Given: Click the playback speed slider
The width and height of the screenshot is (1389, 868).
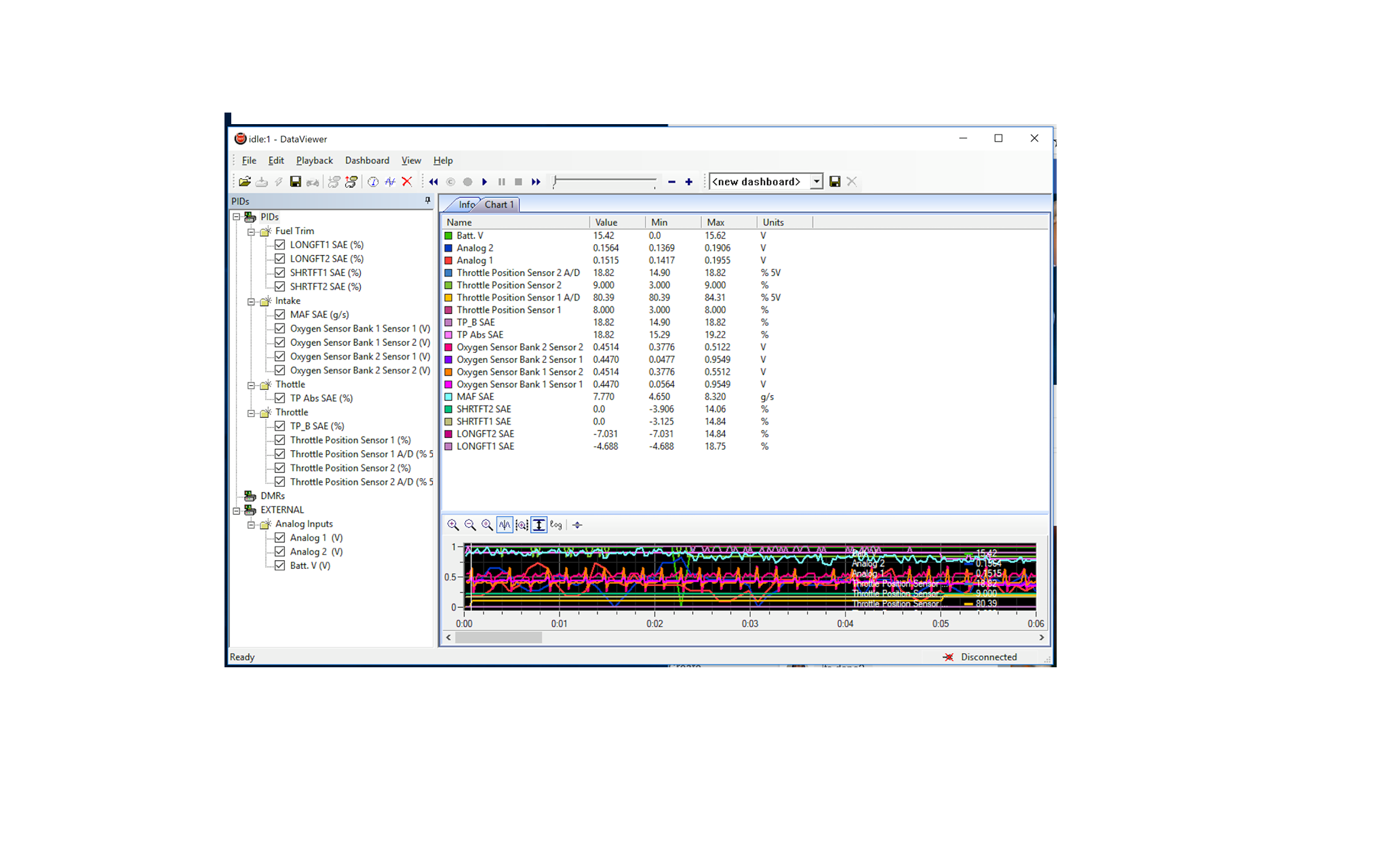Looking at the screenshot, I should (604, 182).
